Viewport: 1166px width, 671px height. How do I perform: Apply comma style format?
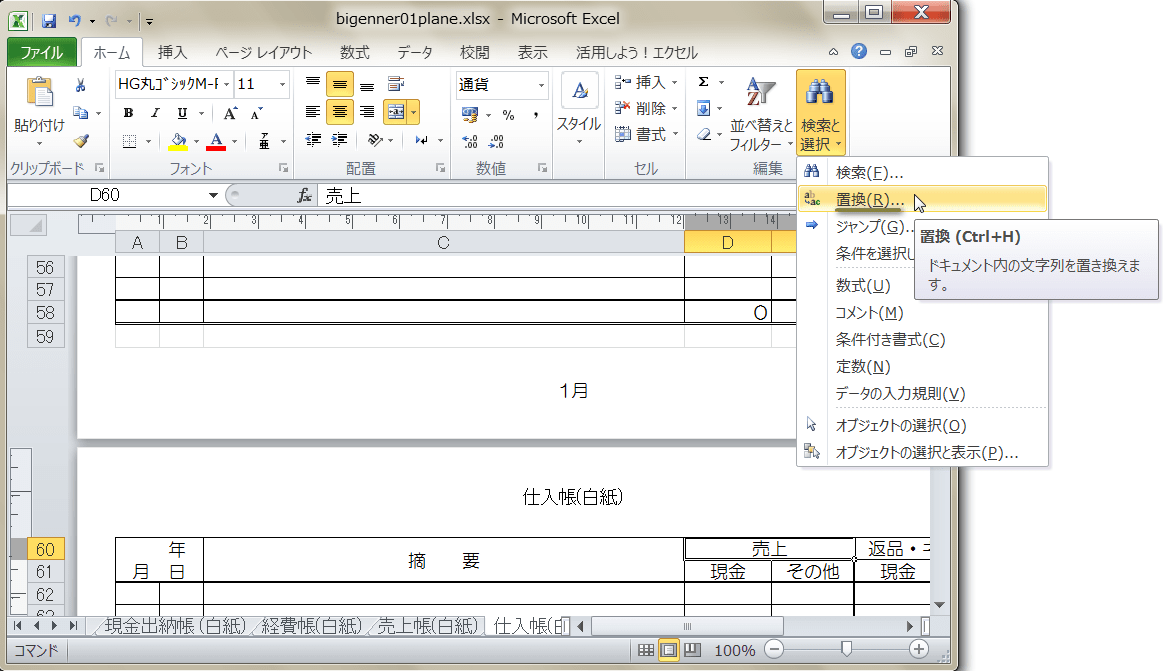tap(535, 115)
